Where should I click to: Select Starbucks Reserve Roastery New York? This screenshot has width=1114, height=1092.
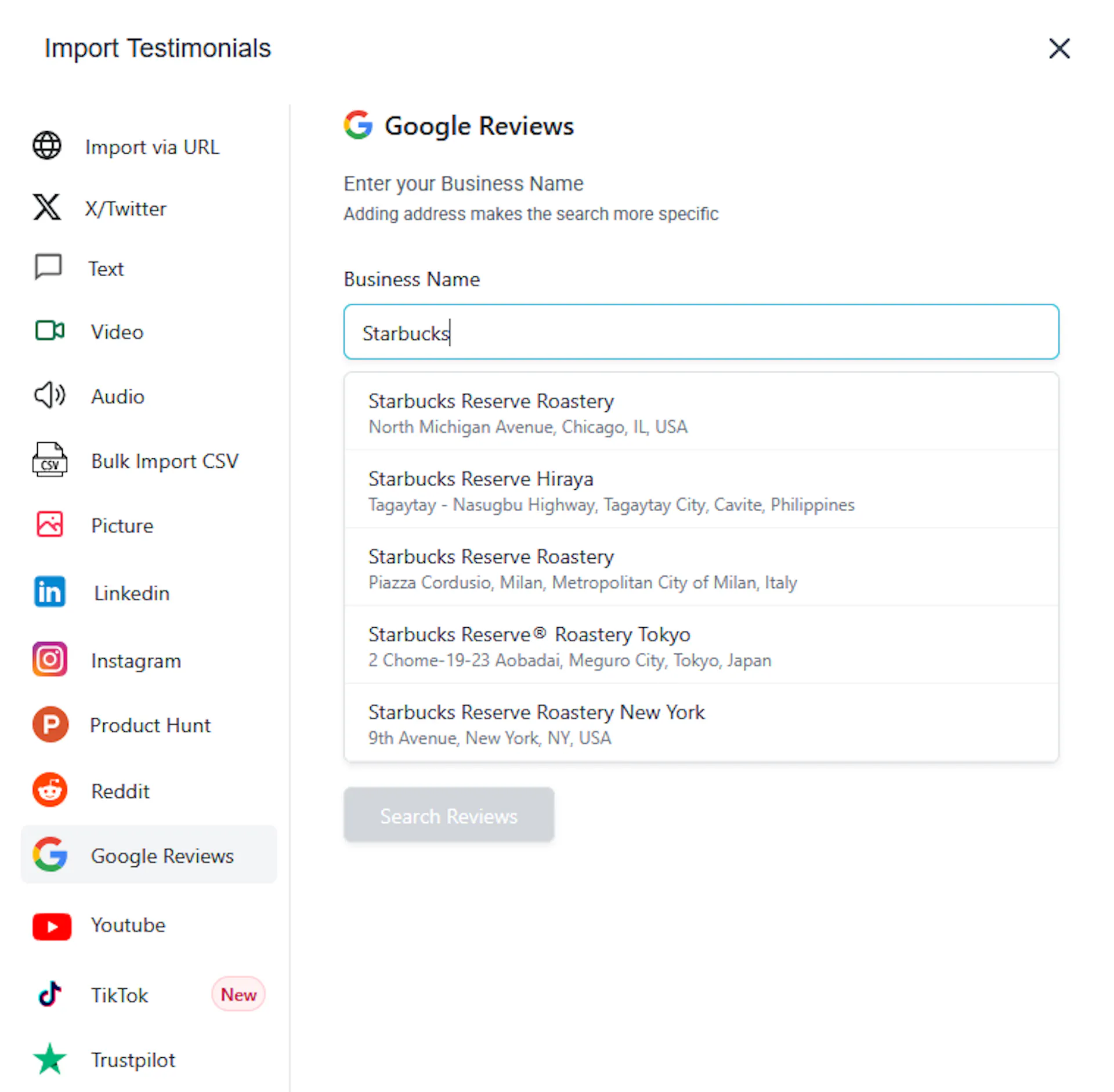(701, 723)
